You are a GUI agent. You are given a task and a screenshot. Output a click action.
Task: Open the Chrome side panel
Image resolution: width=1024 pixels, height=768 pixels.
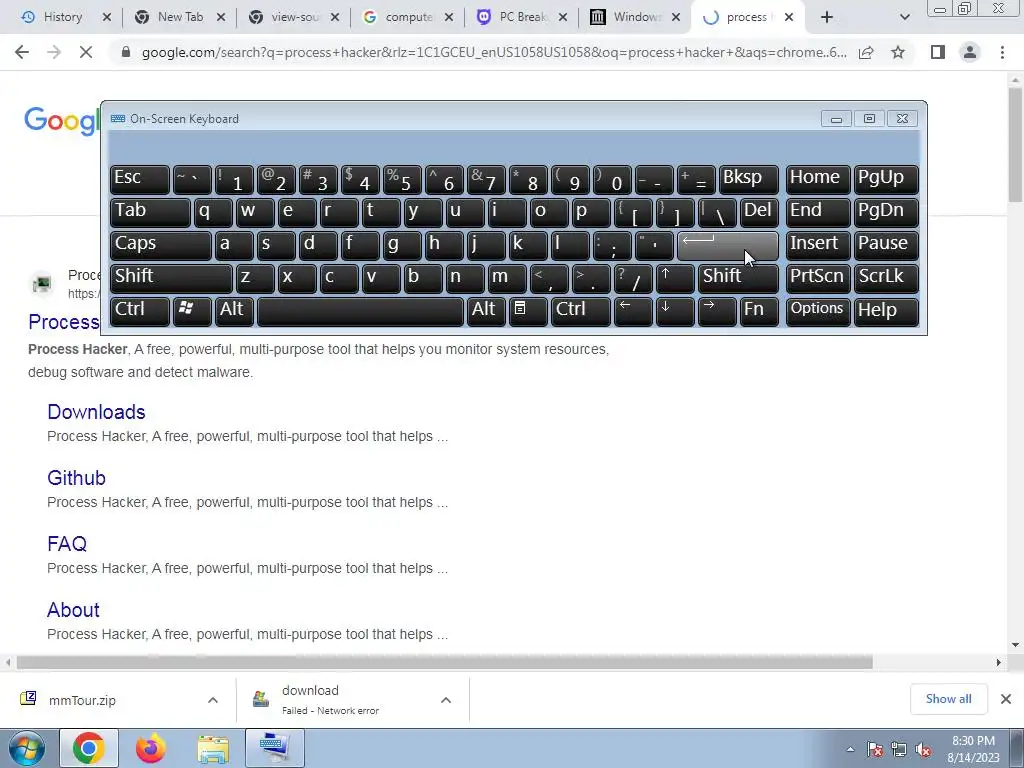(938, 52)
